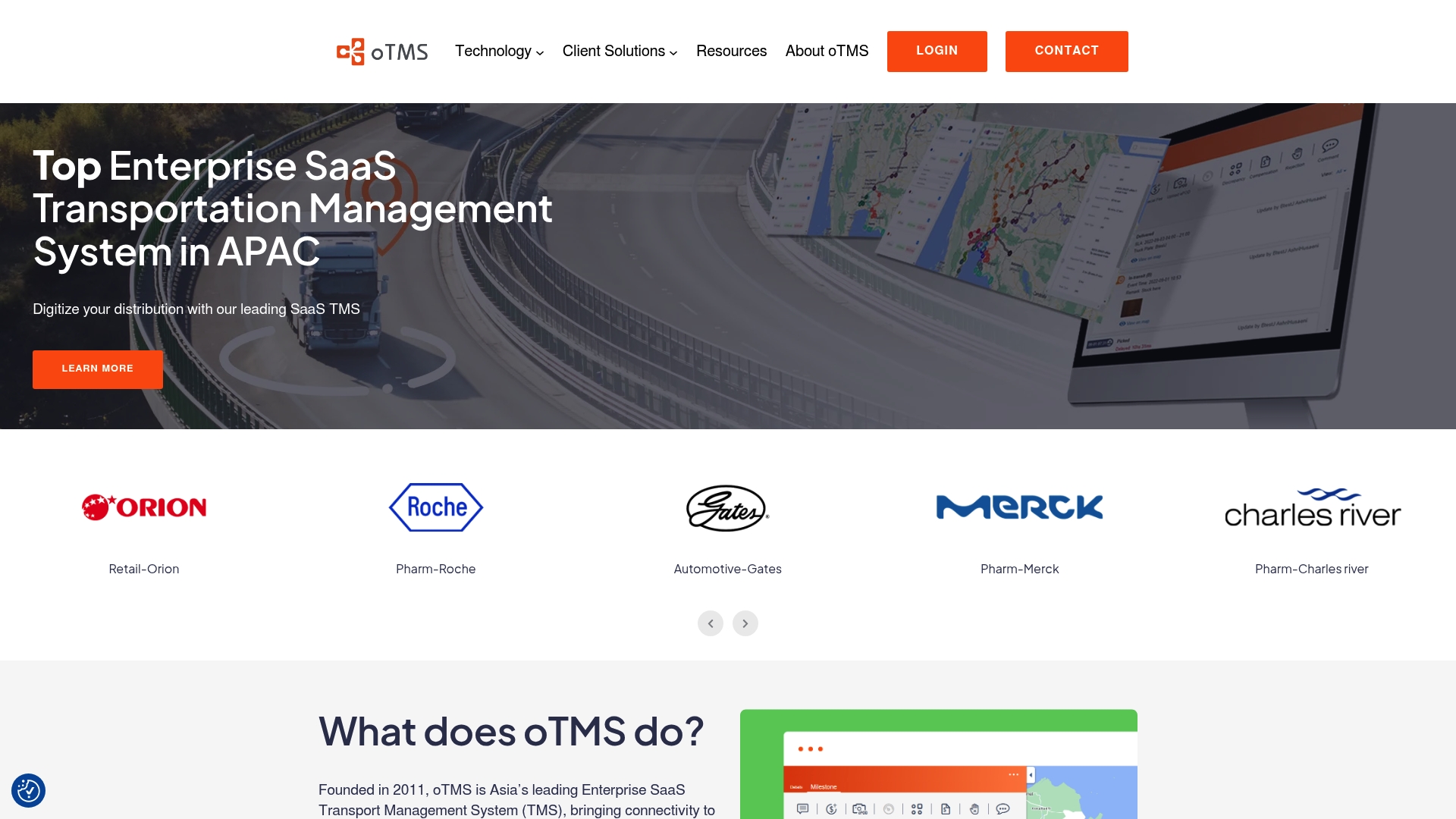Open the About oTMS menu item

(x=827, y=52)
